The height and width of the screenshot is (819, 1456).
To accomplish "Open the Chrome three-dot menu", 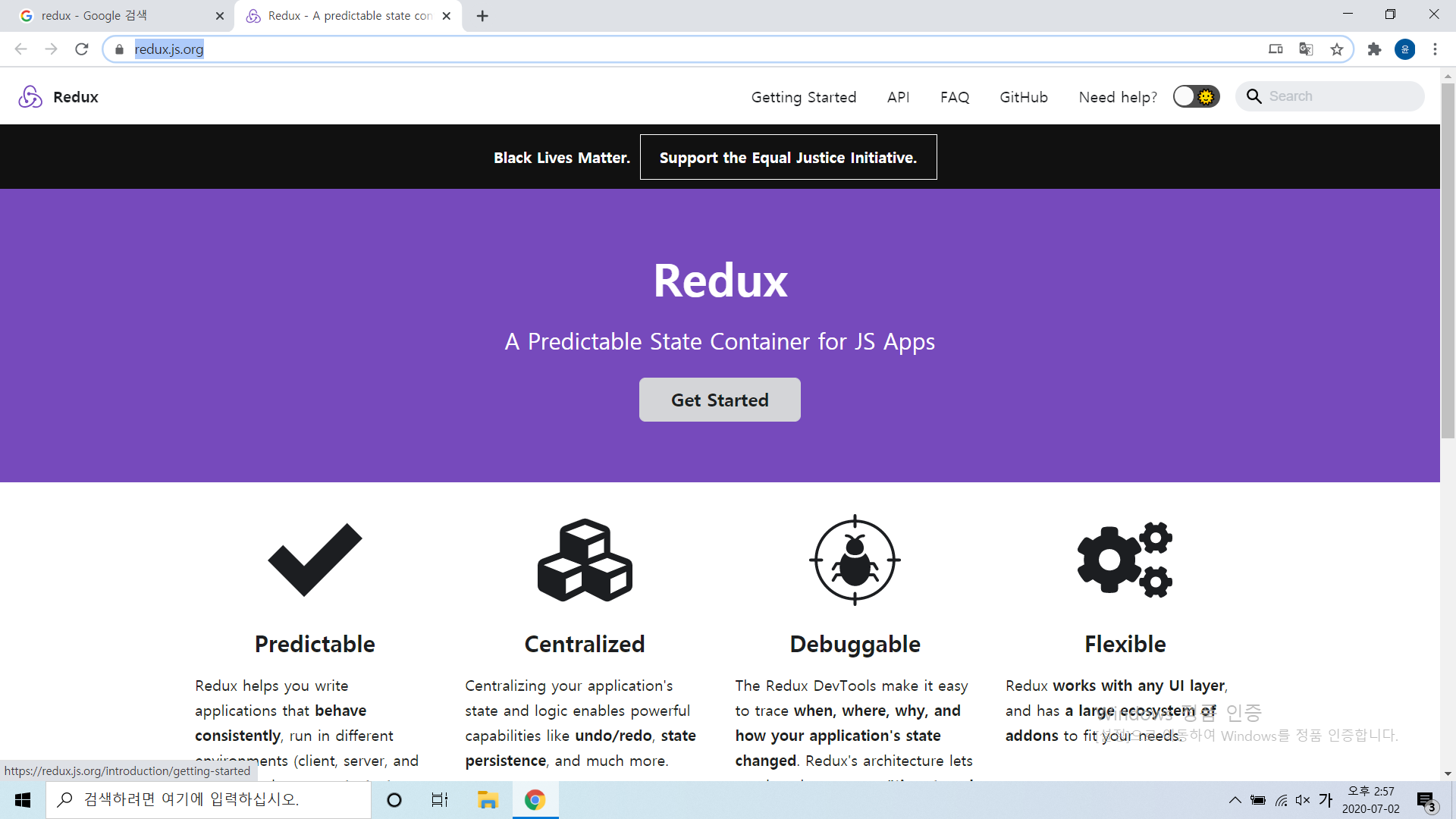I will pos(1435,49).
